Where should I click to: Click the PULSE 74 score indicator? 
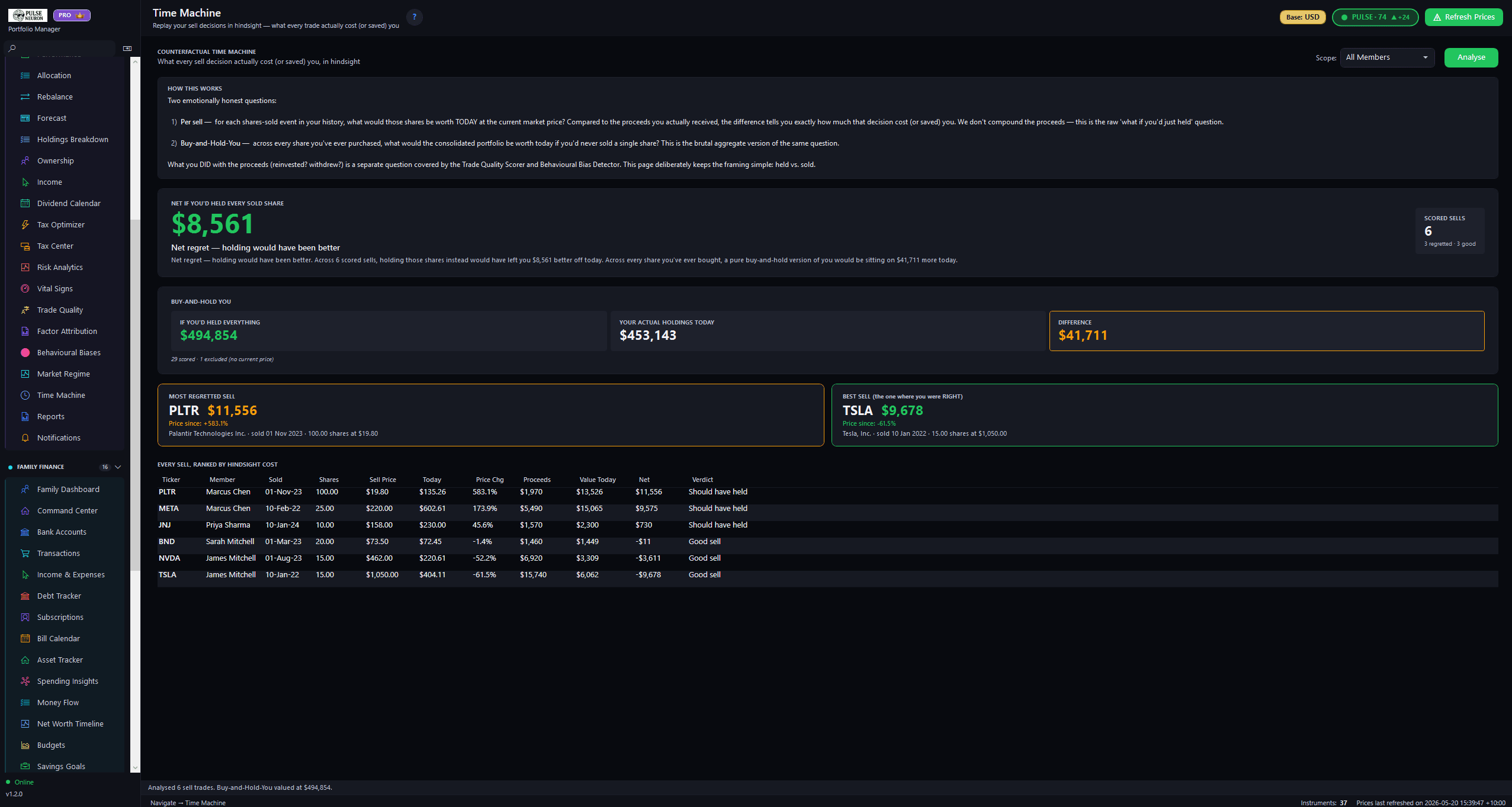(x=1375, y=17)
